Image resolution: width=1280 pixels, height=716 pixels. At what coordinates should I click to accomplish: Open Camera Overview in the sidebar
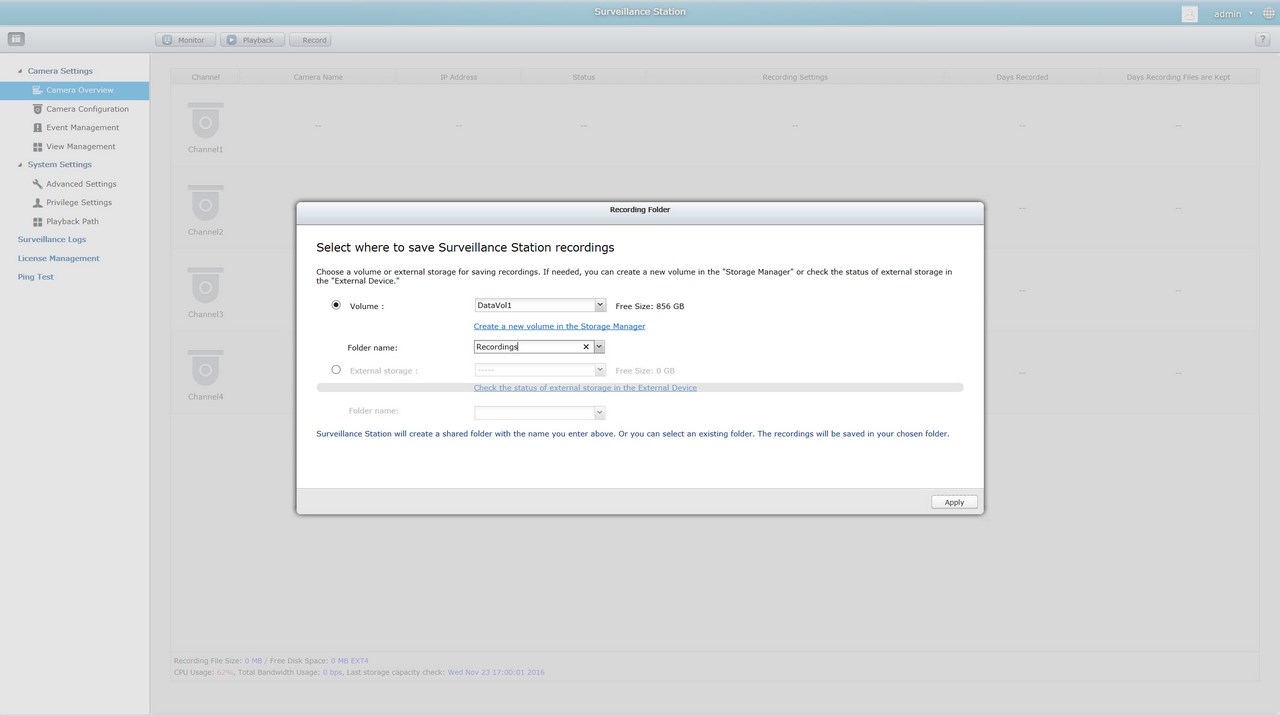coord(80,90)
